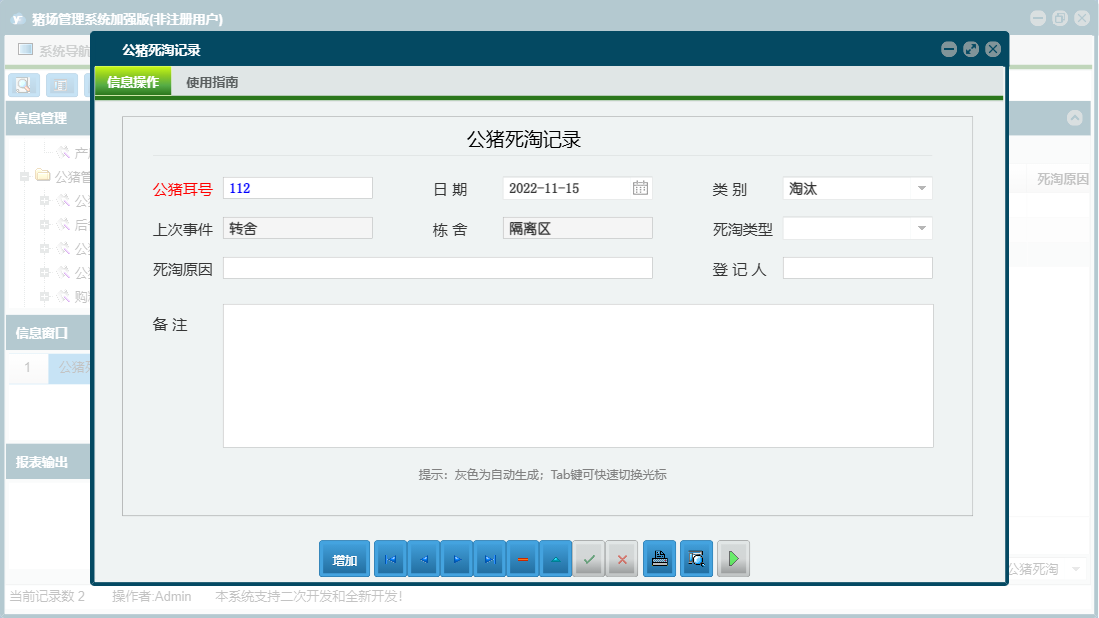Go to the first record
This screenshot has height=618, width=1099.
390,559
